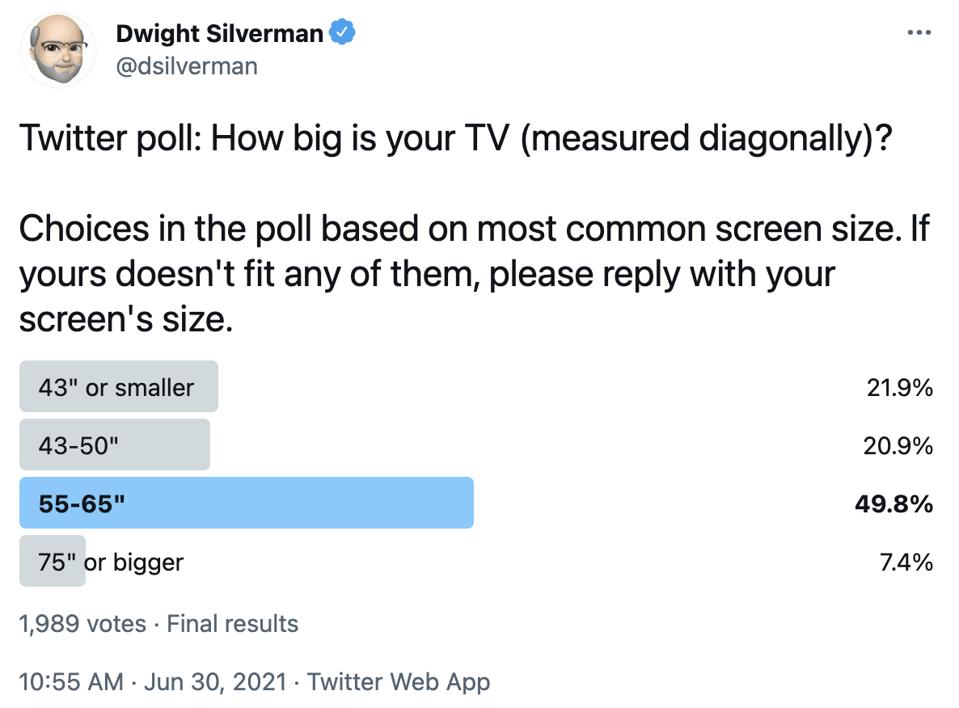Select the 43" or smaller poll option

pyautogui.click(x=118, y=387)
